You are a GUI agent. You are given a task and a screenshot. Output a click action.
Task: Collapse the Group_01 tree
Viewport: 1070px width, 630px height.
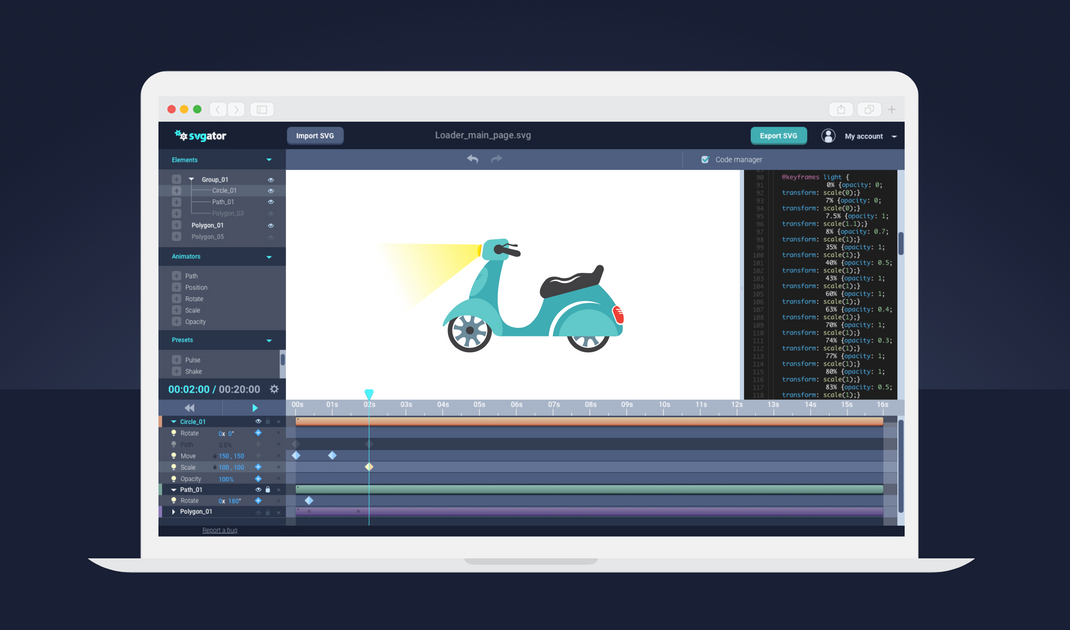click(x=191, y=178)
